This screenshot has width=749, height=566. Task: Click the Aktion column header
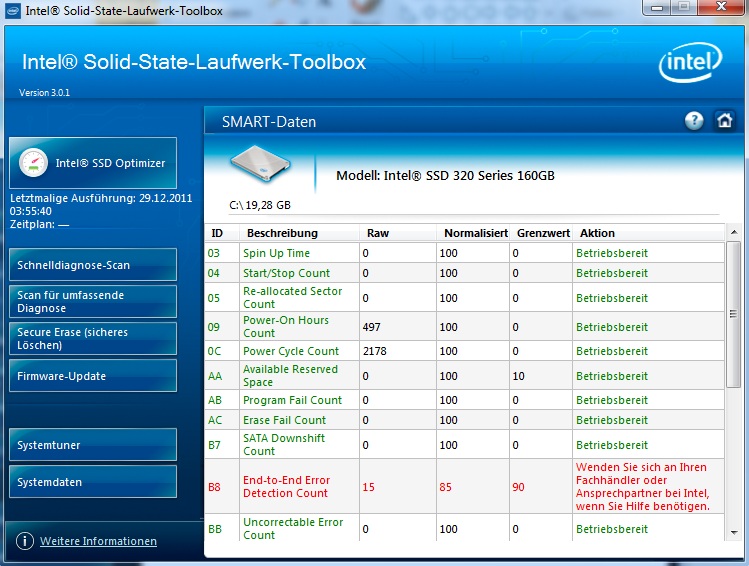point(597,233)
